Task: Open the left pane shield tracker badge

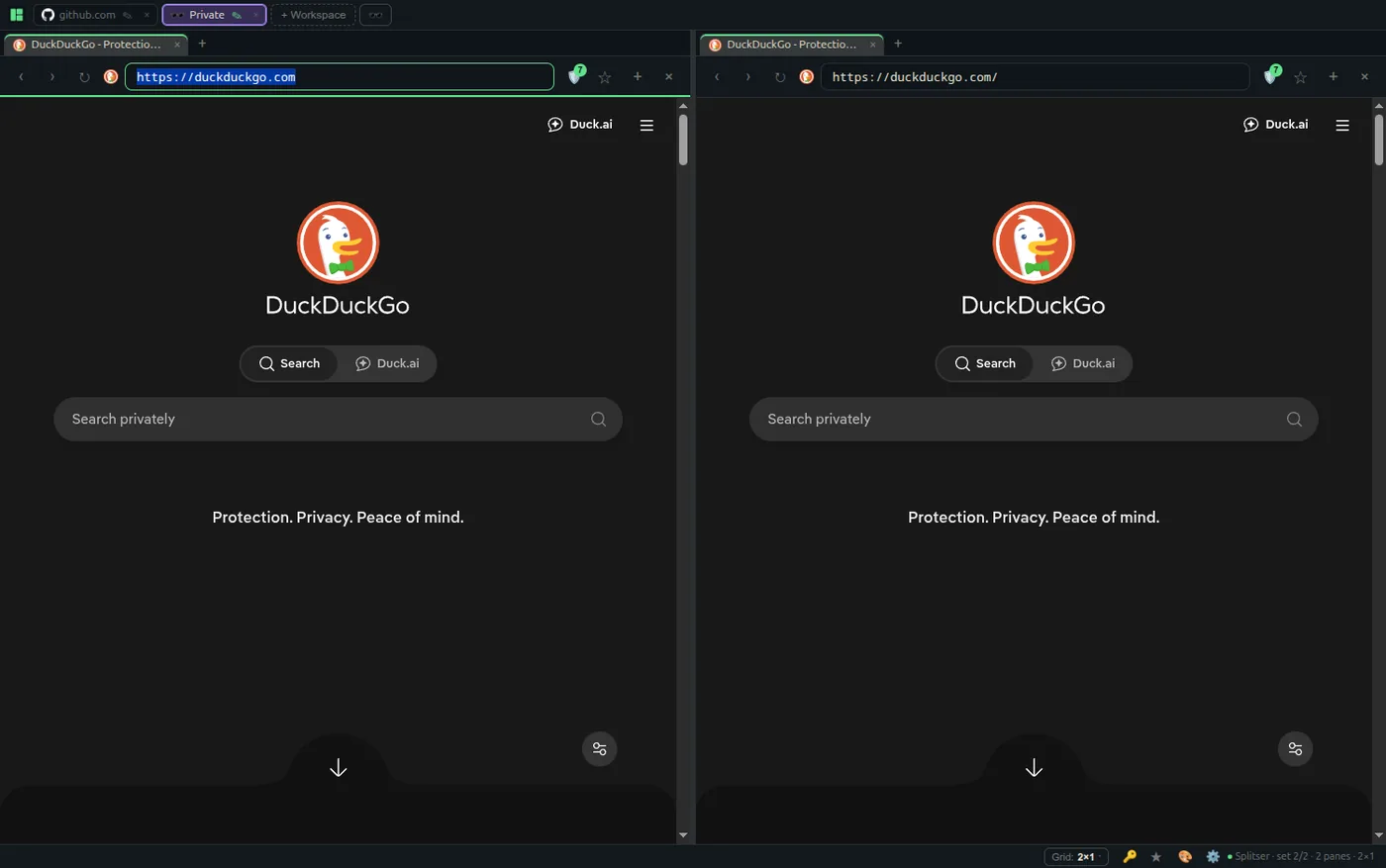Action: click(575, 75)
